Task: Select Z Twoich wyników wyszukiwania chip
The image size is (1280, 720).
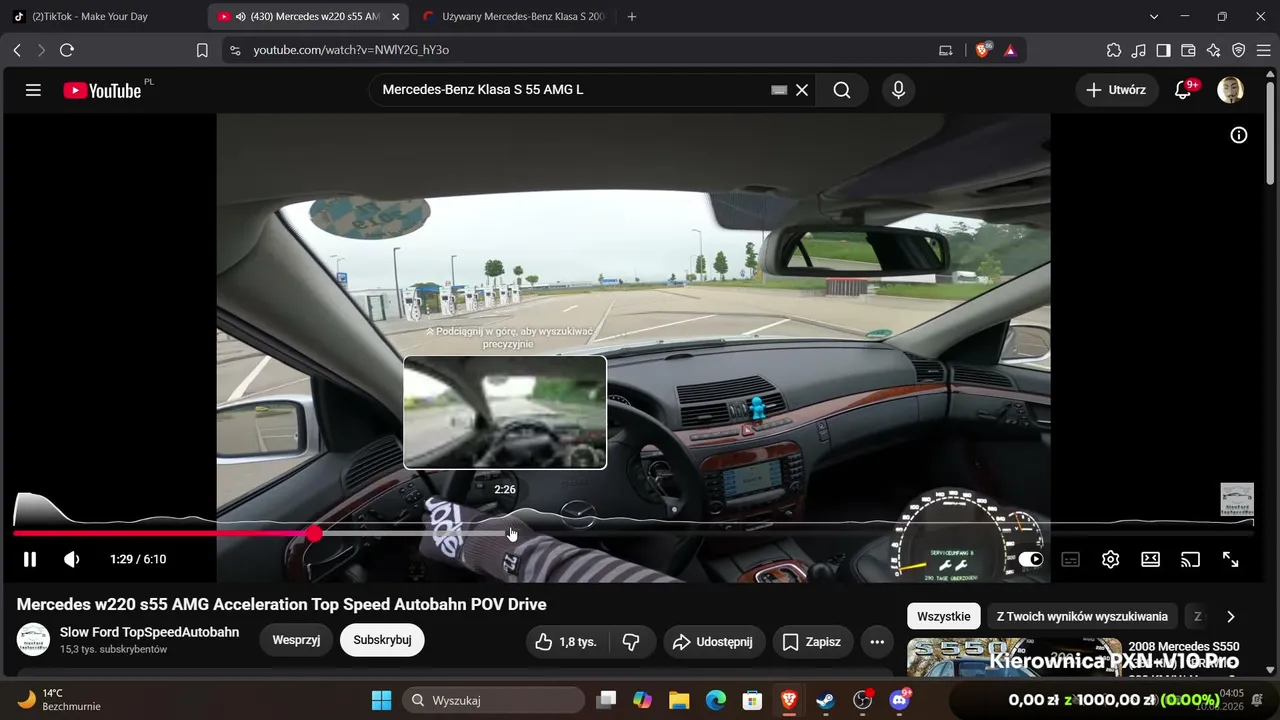Action: pyautogui.click(x=1082, y=616)
